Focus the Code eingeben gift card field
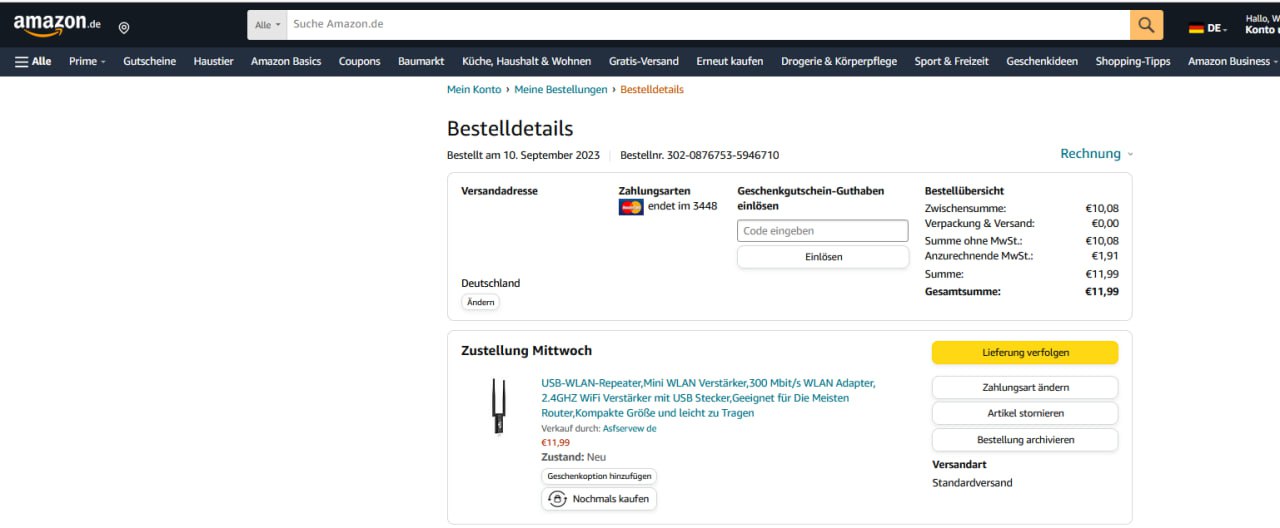Viewport: 1280px width, 528px height. tap(823, 231)
